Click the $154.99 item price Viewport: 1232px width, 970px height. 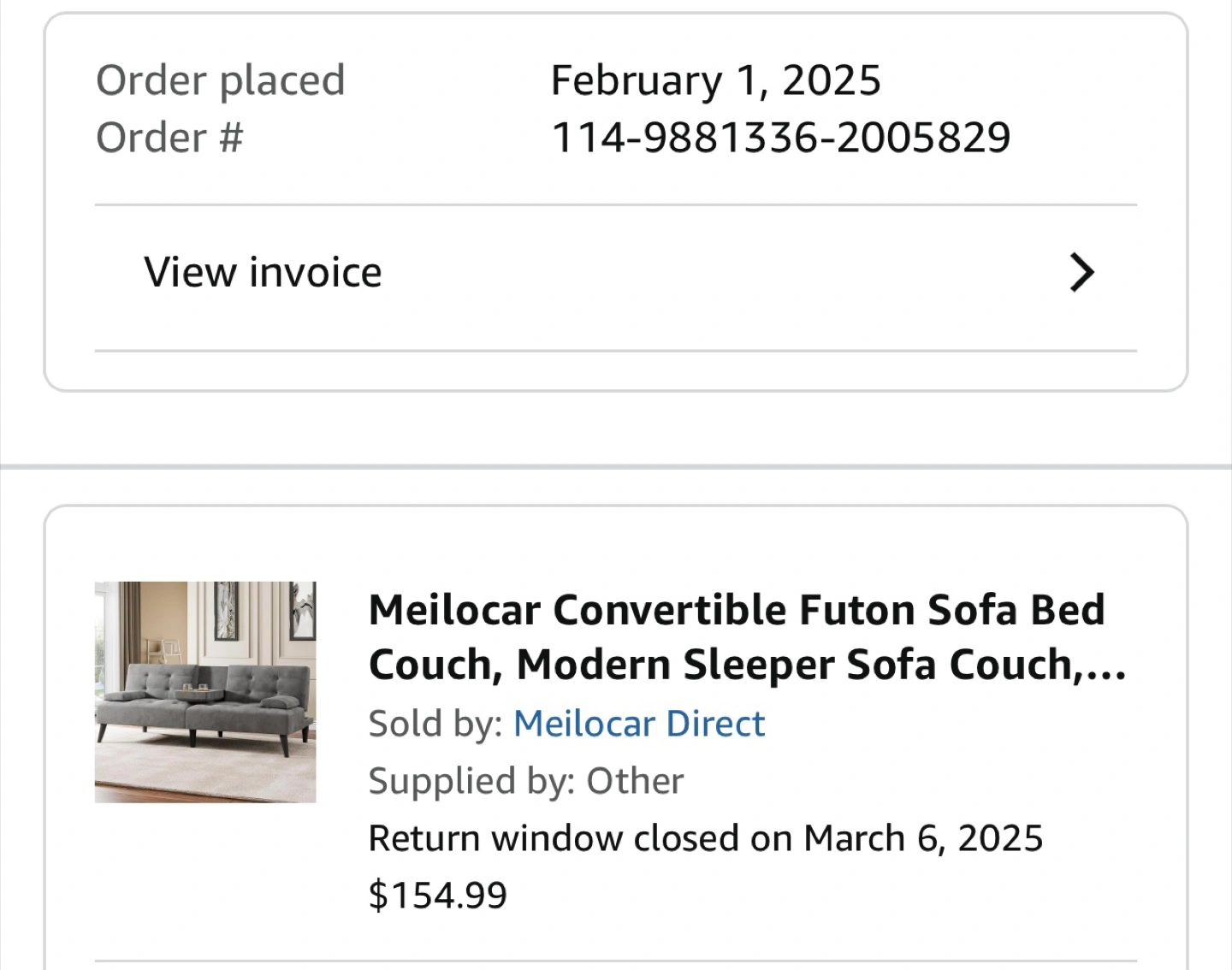[x=437, y=896]
